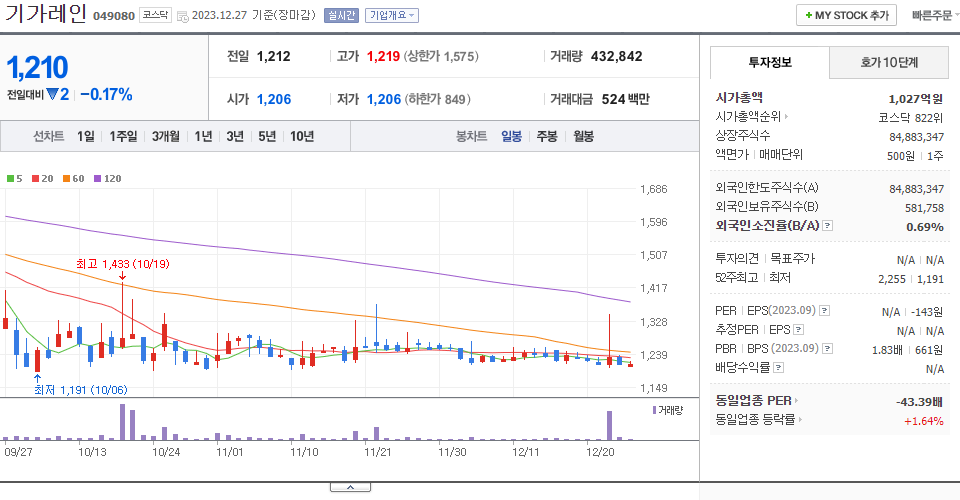Open the 동일업종 등락률 link

point(758,420)
